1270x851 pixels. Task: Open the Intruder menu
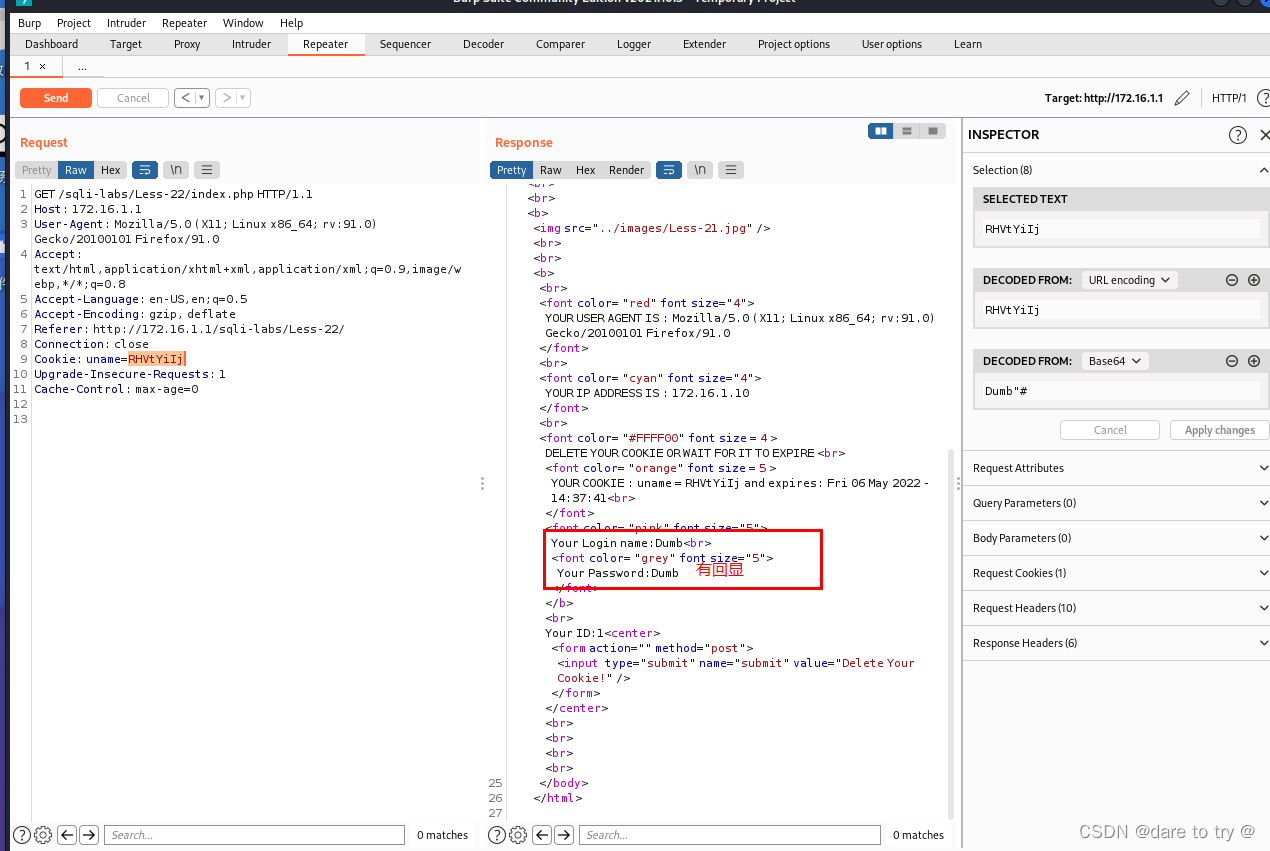[126, 23]
